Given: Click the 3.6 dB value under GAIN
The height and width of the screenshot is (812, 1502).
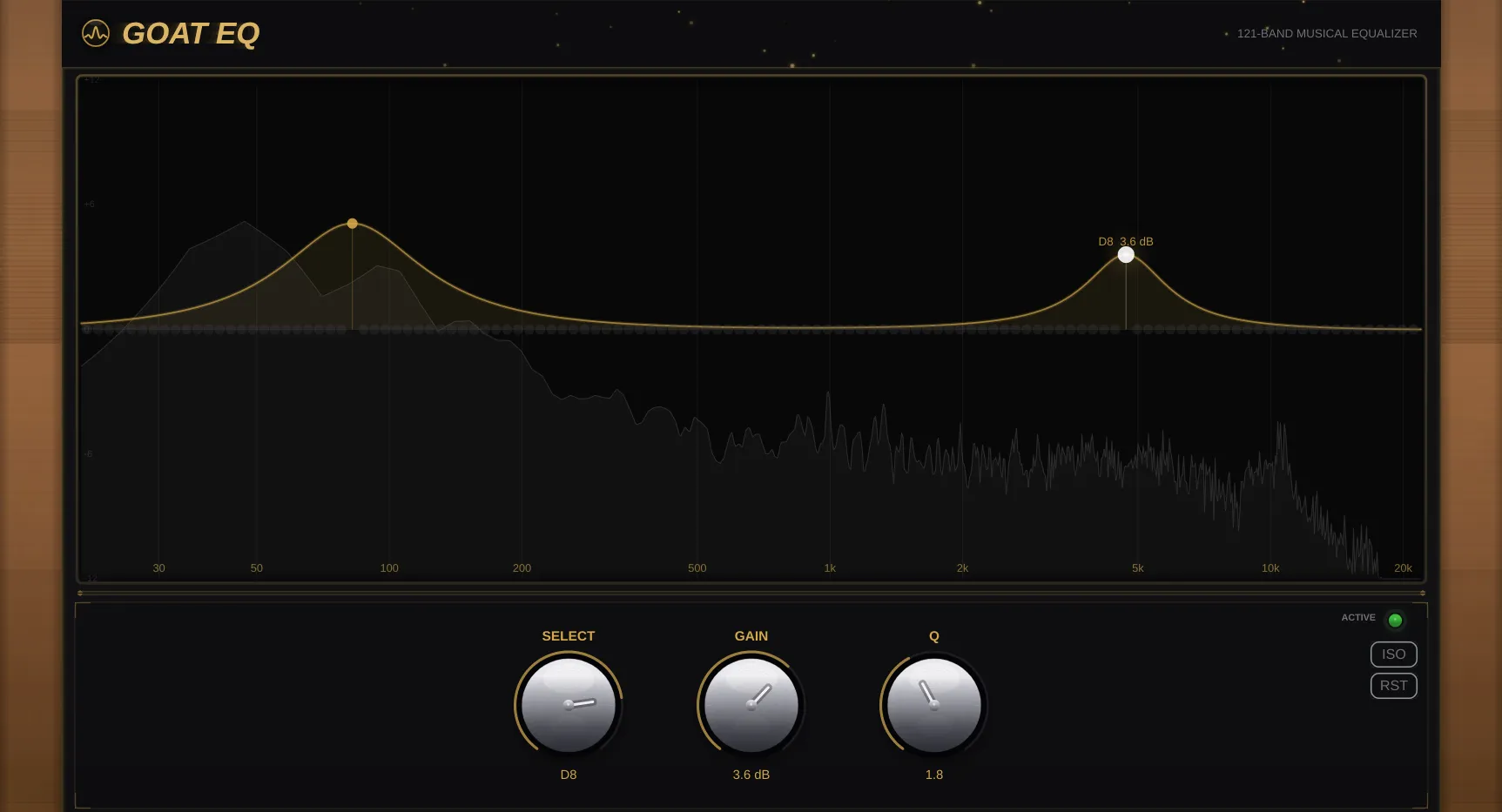Looking at the screenshot, I should [750, 774].
